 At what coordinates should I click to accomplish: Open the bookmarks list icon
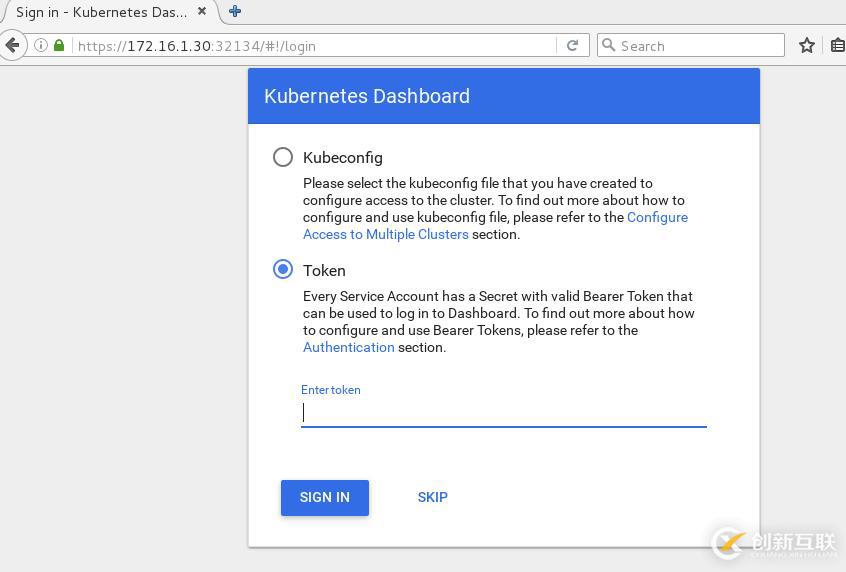[x=838, y=45]
